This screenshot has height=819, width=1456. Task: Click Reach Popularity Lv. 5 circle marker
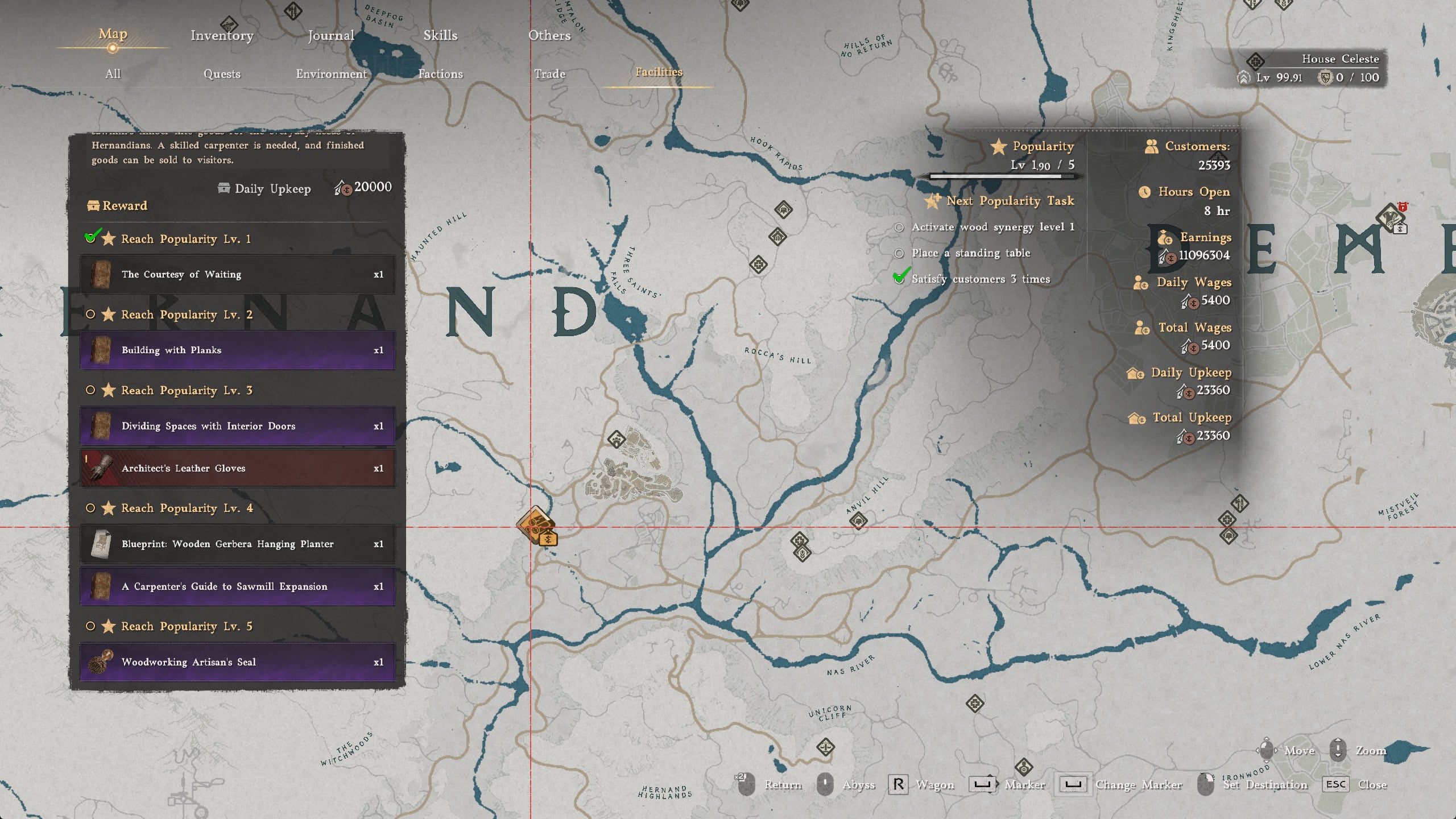[90, 626]
